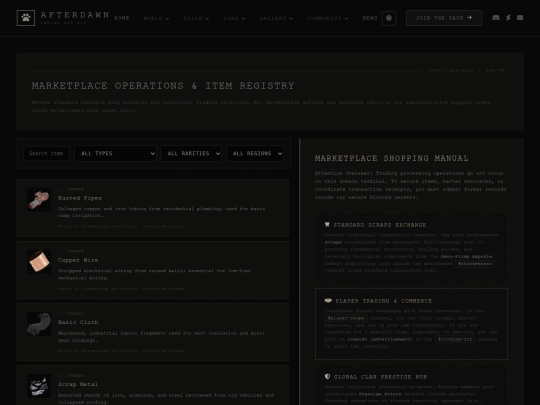Select the Copper Wire item name
540x405 pixels.
pos(78,260)
